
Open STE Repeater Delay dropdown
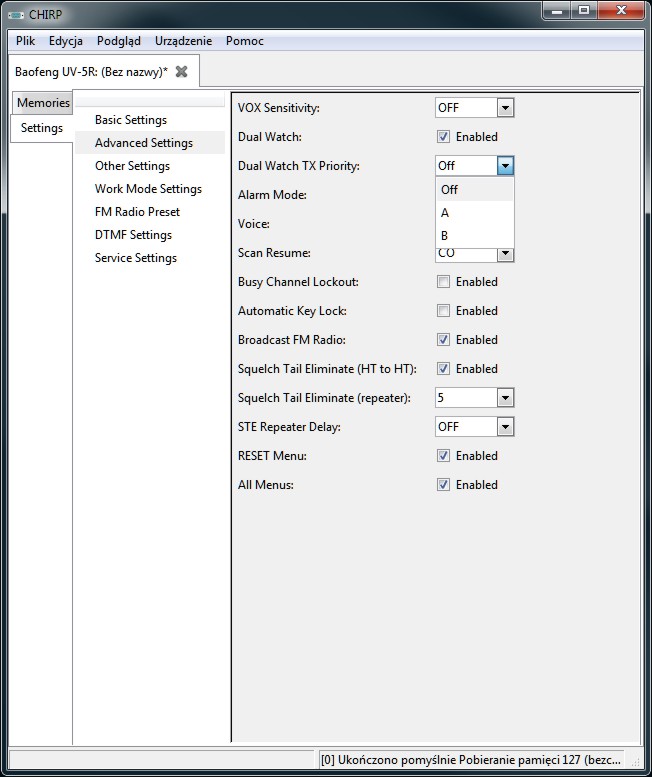(x=505, y=427)
